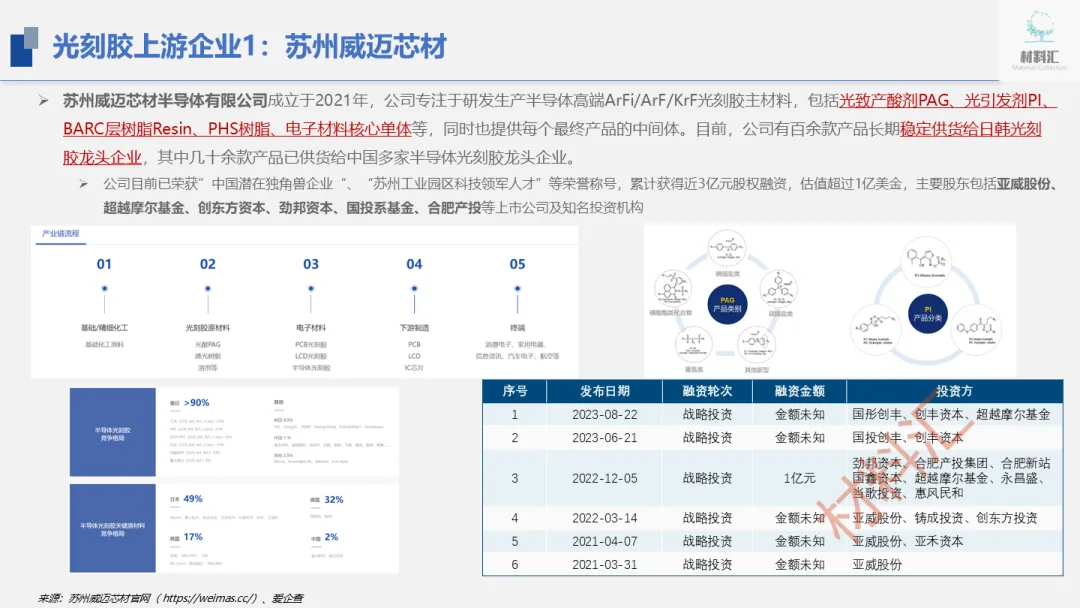Click 金额未知 in the 2023-06-21 row

(x=800, y=438)
